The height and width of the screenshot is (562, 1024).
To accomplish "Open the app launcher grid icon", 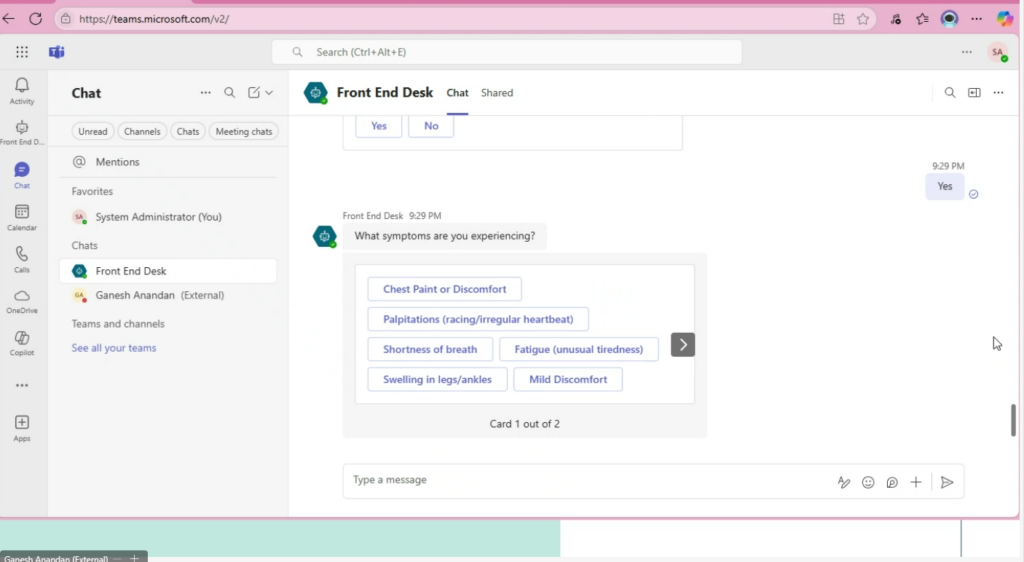I will [x=22, y=52].
